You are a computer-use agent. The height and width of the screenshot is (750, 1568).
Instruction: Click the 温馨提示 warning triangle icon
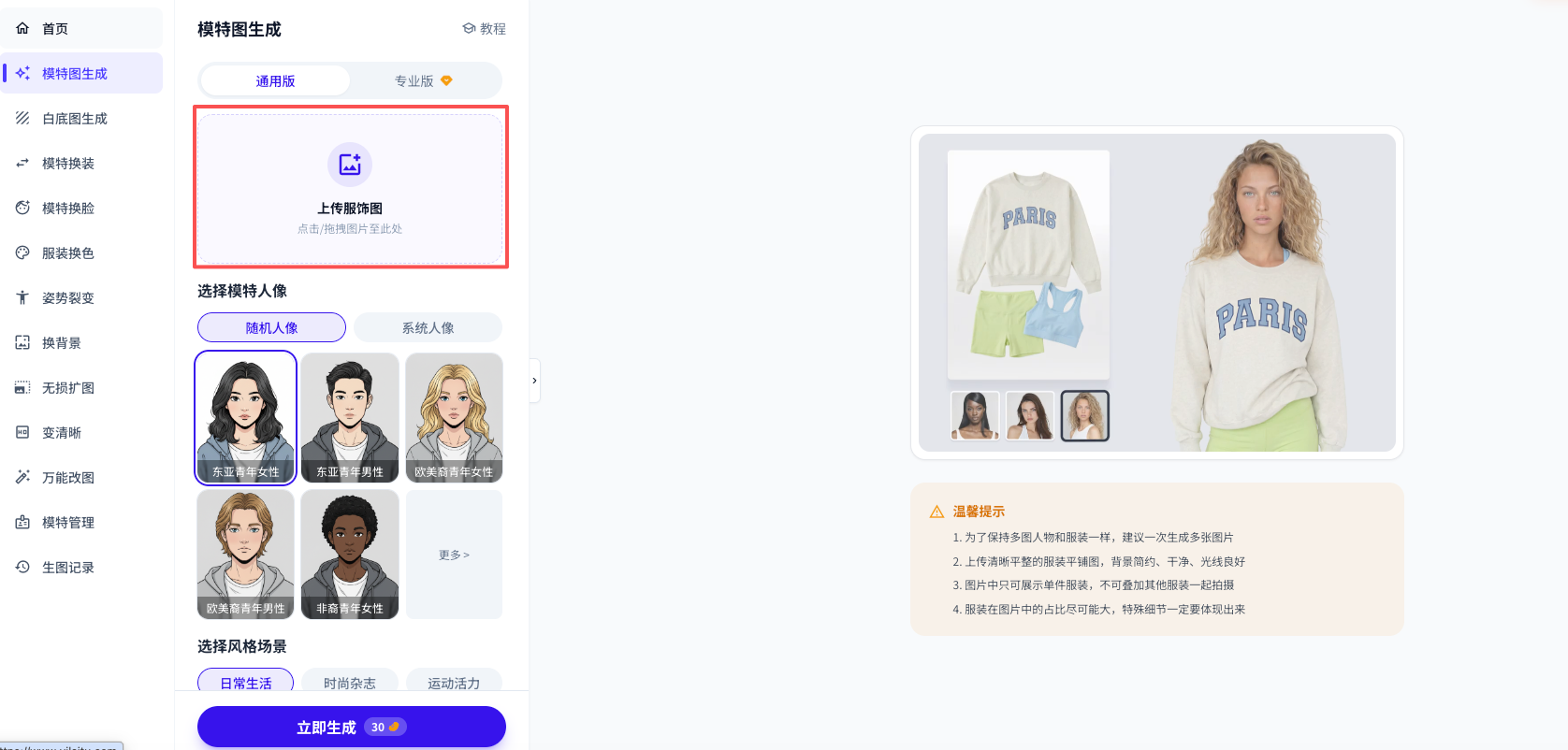pyautogui.click(x=936, y=512)
